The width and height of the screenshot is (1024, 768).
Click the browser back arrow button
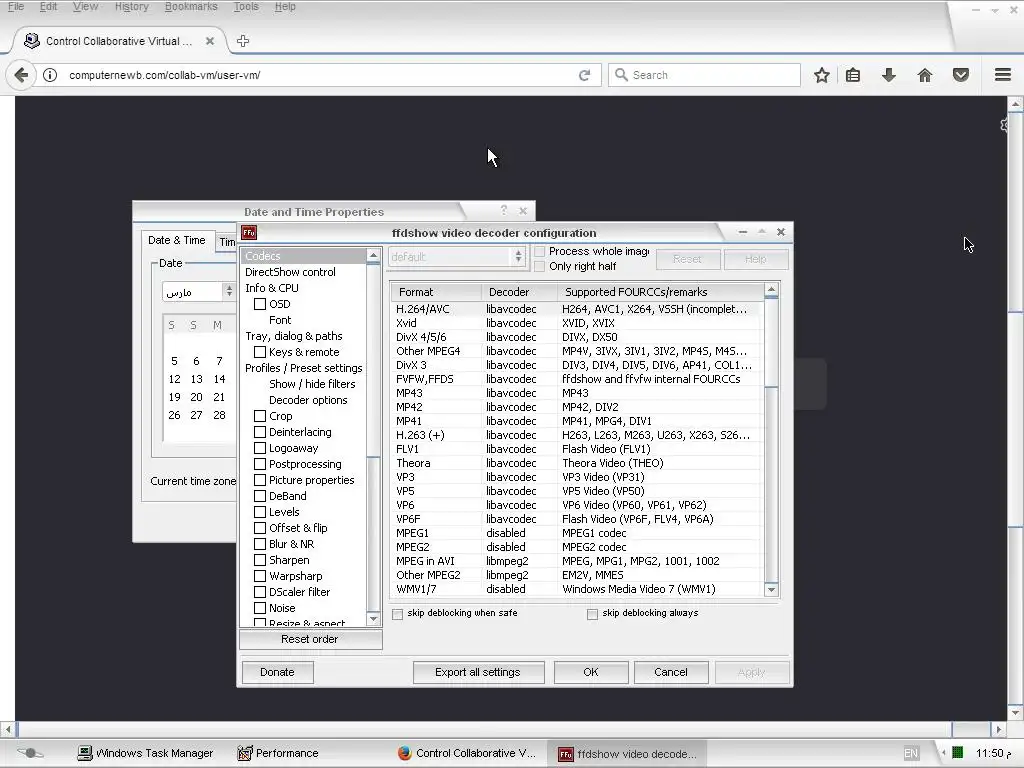click(21, 75)
